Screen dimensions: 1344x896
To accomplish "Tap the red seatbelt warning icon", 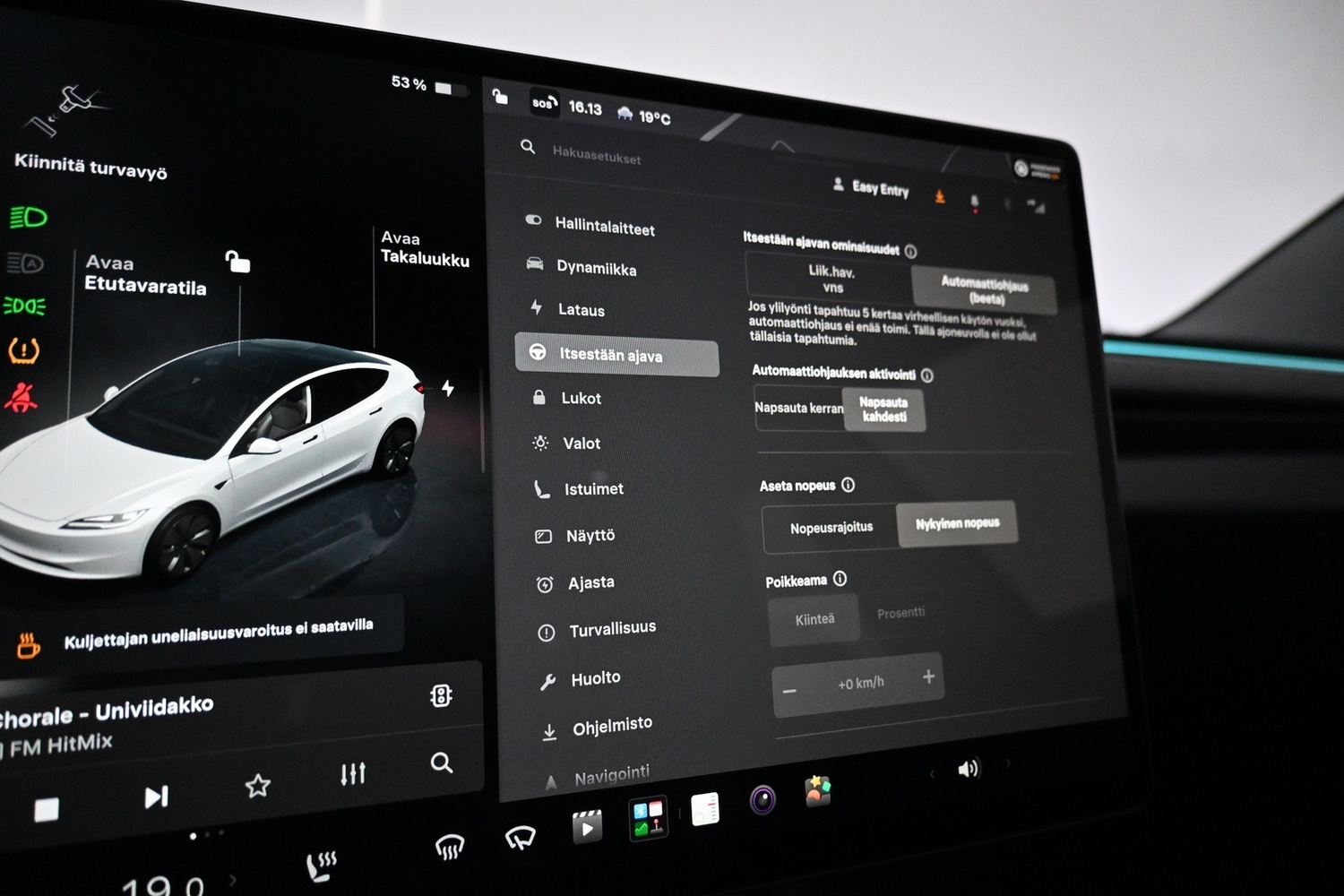I will [x=22, y=396].
